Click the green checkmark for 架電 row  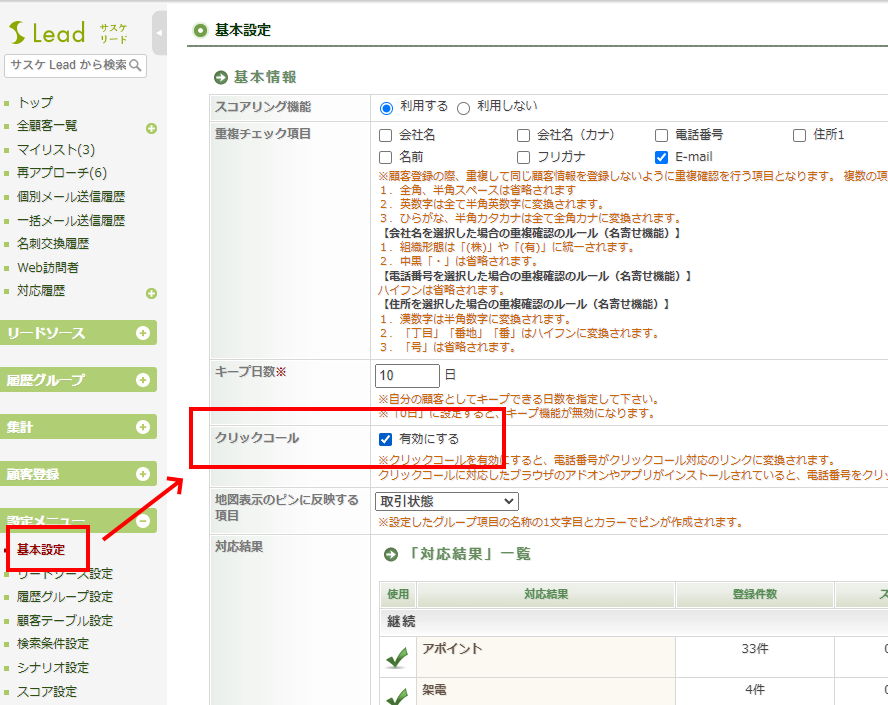tap(398, 694)
